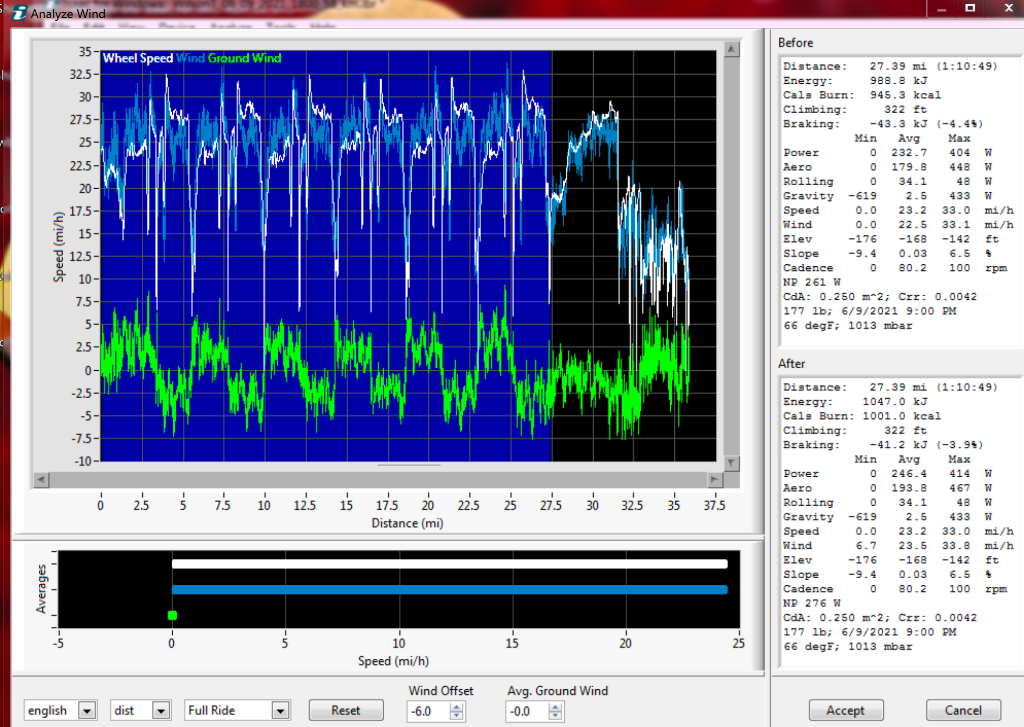Click the Averages axis label
This screenshot has width=1024, height=727.
41,589
